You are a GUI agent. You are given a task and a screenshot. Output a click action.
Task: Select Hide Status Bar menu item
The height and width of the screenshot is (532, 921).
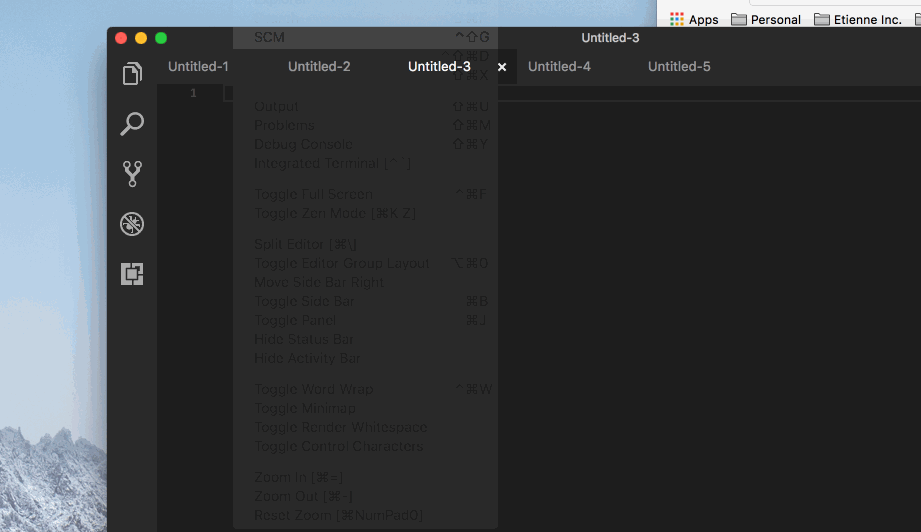tap(365, 339)
